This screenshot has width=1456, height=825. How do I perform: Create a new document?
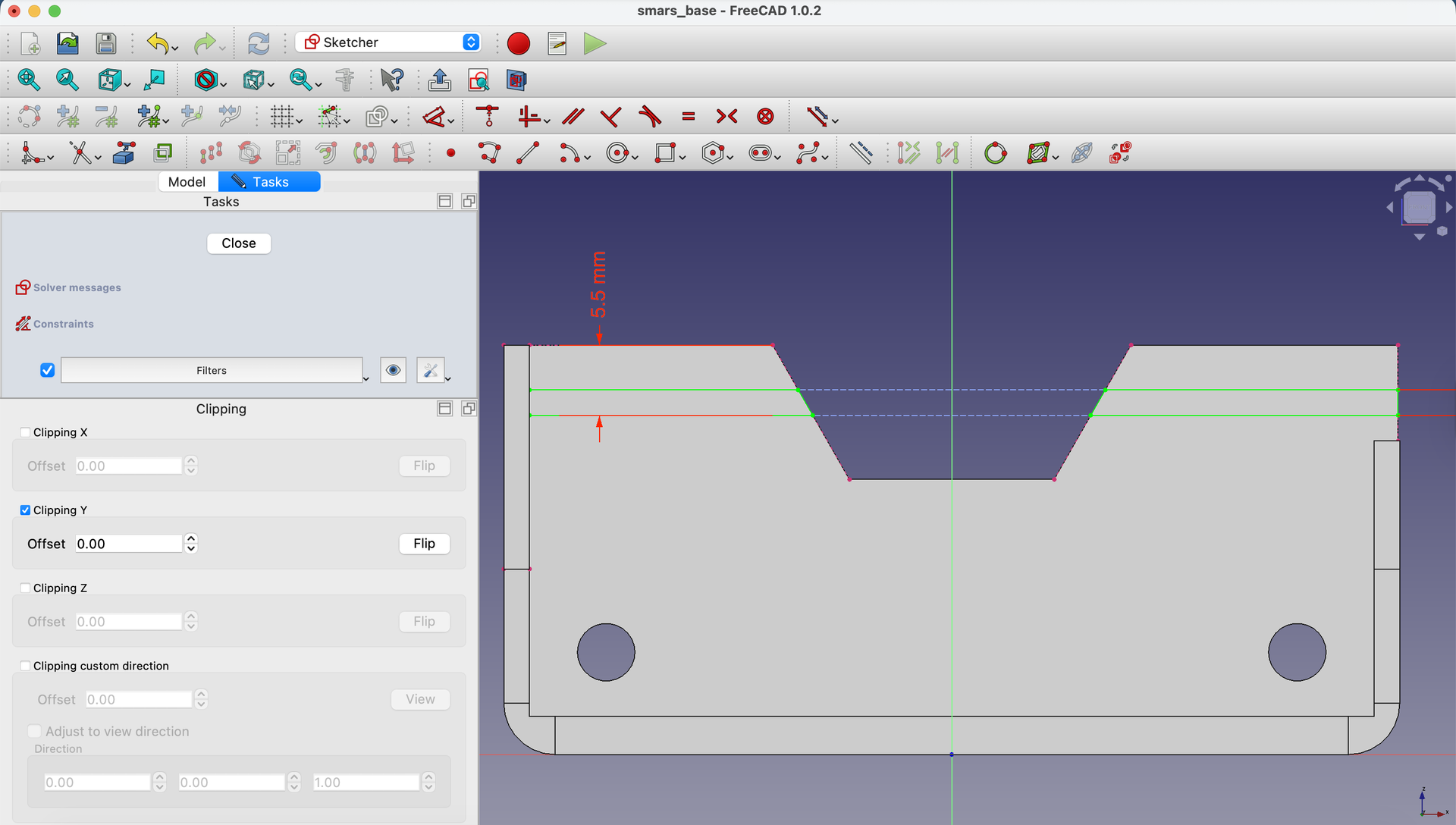[30, 43]
